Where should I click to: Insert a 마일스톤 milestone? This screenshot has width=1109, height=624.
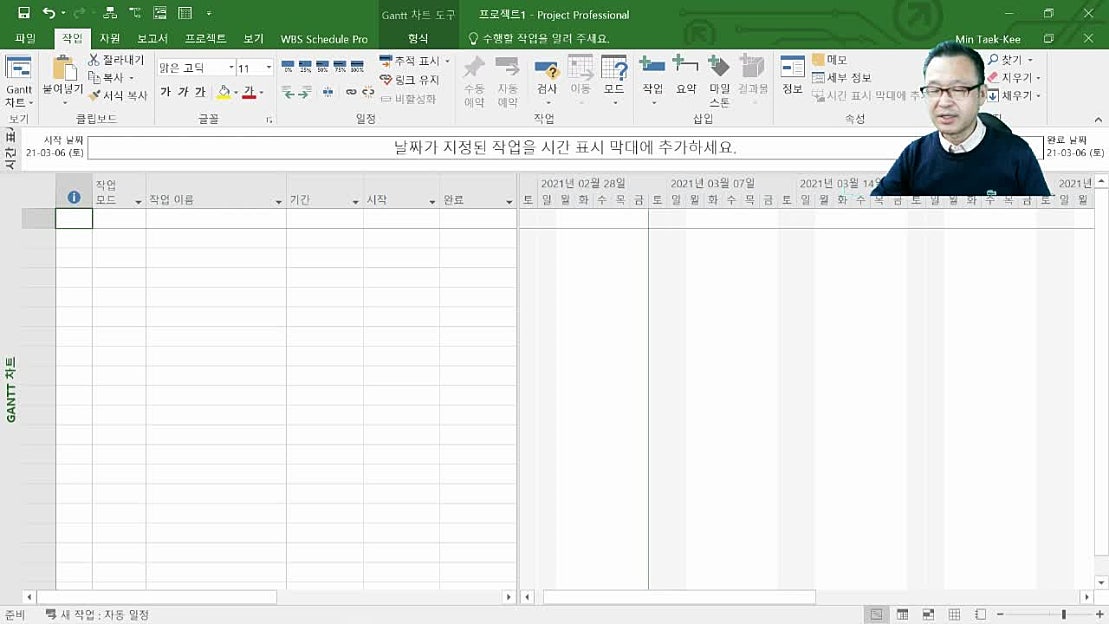[x=719, y=80]
